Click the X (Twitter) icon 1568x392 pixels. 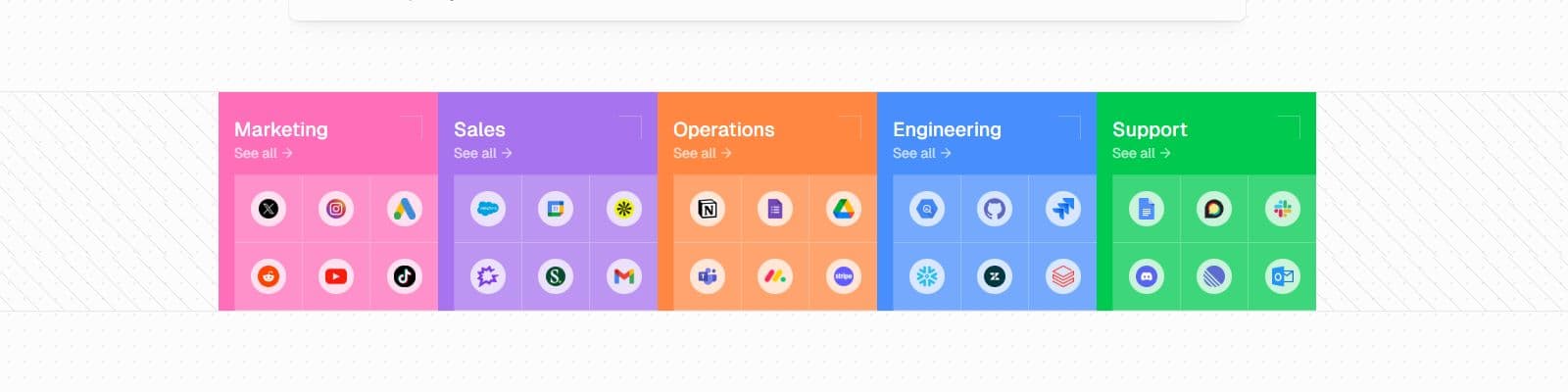click(x=269, y=209)
